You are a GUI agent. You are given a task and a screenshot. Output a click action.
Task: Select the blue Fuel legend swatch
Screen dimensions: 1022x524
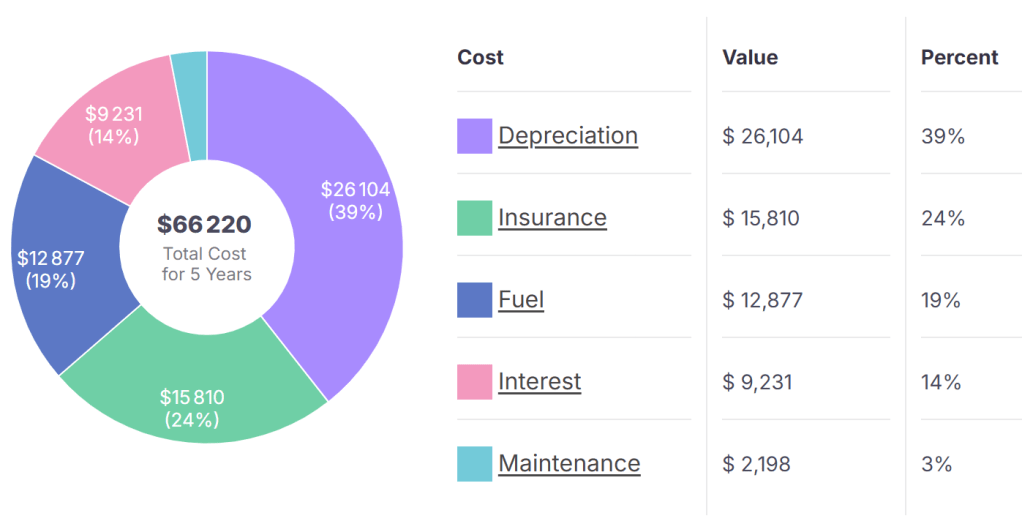[x=474, y=300]
